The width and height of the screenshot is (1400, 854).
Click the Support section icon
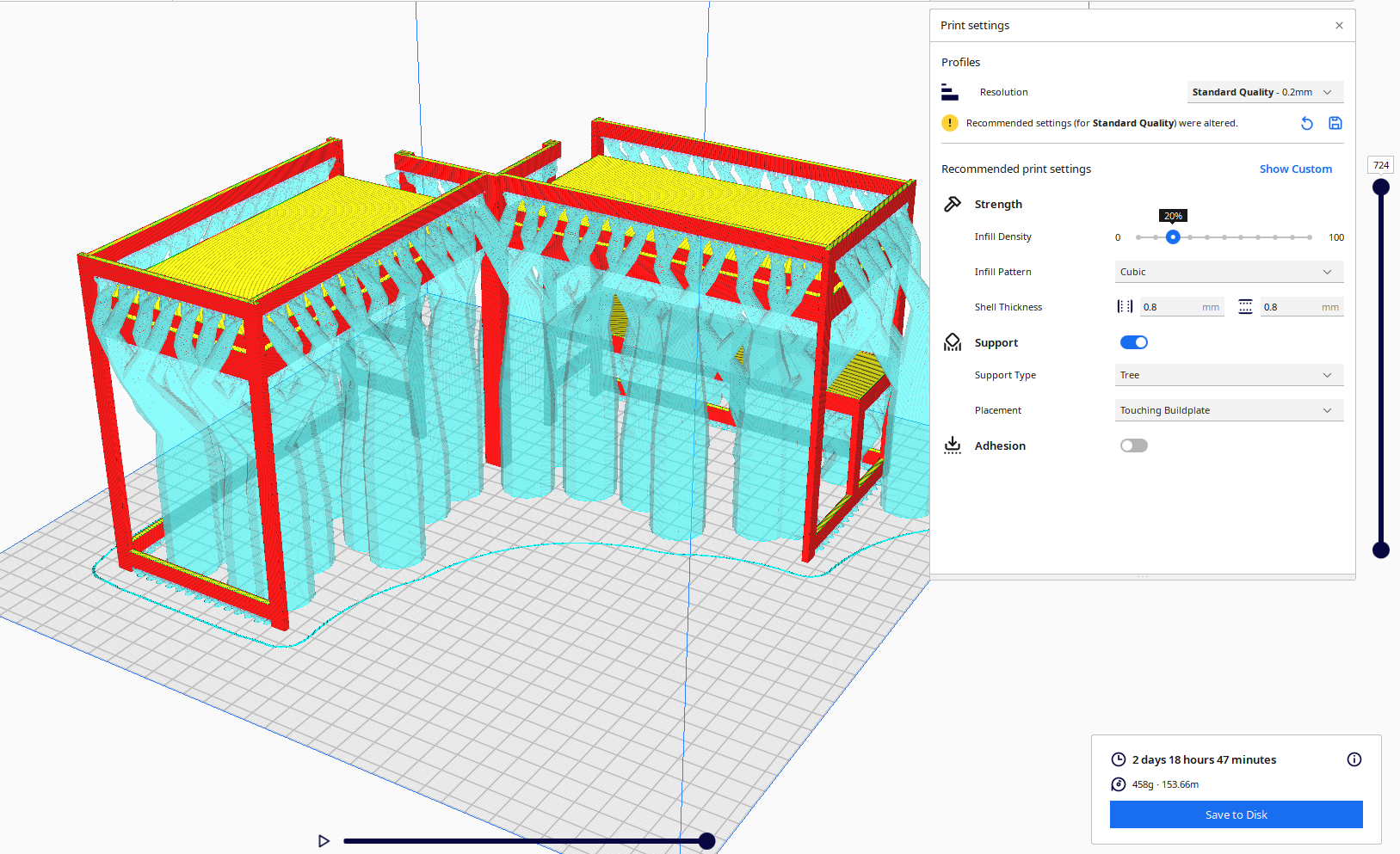point(953,341)
